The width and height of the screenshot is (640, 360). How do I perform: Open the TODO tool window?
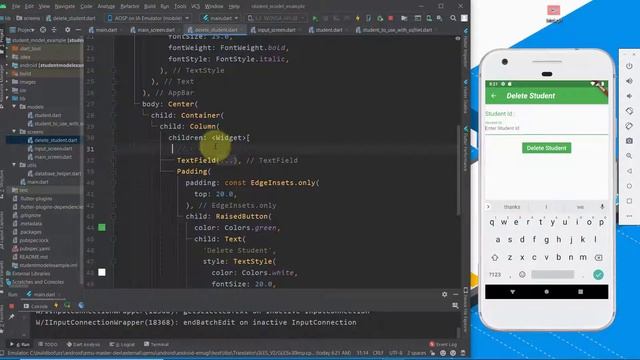48,344
